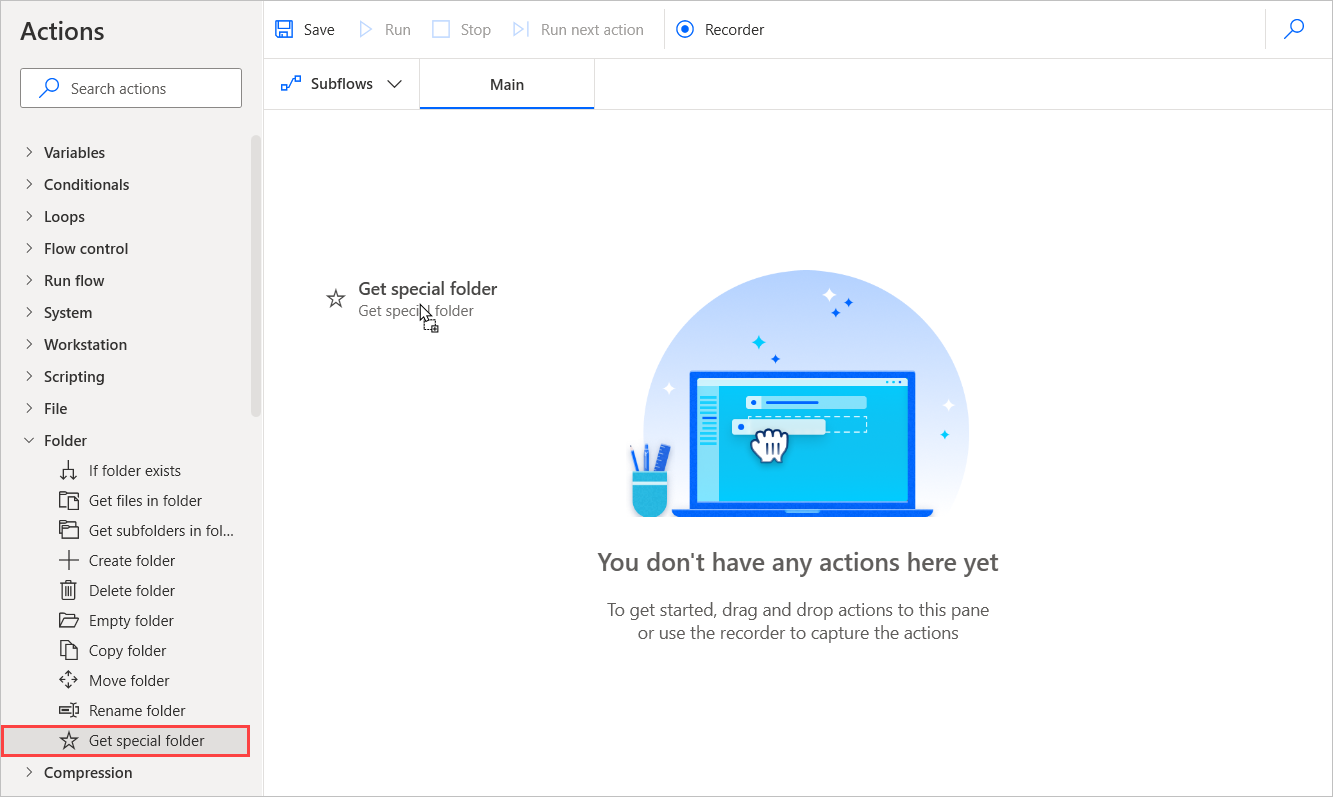Open the search magnifier in top-right toolbar
The height and width of the screenshot is (797, 1333).
coord(1294,29)
